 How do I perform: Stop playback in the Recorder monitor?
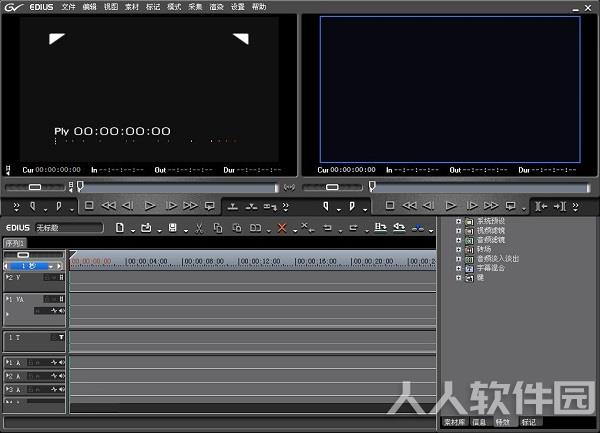(x=390, y=206)
